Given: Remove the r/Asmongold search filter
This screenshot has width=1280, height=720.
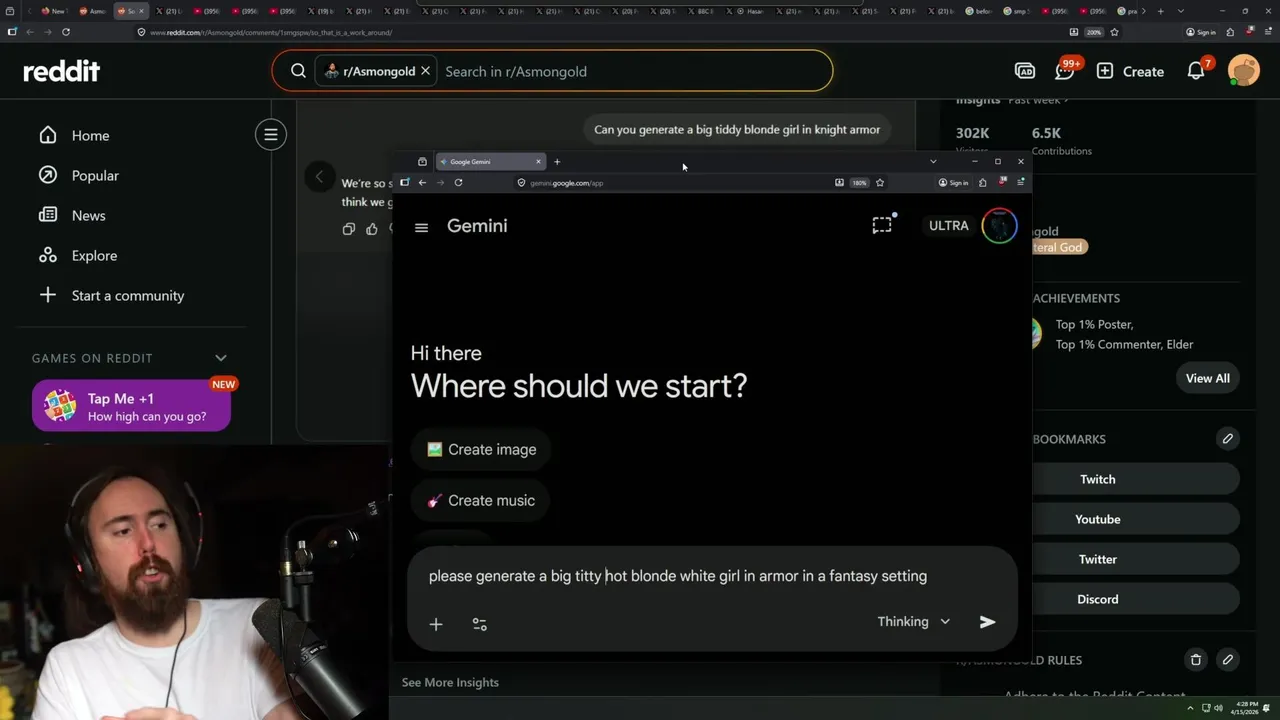Looking at the screenshot, I should coord(425,71).
